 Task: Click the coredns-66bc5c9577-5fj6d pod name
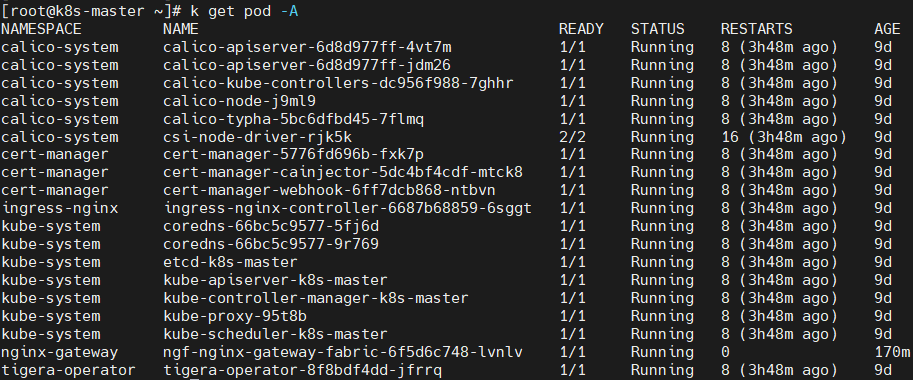pos(271,226)
